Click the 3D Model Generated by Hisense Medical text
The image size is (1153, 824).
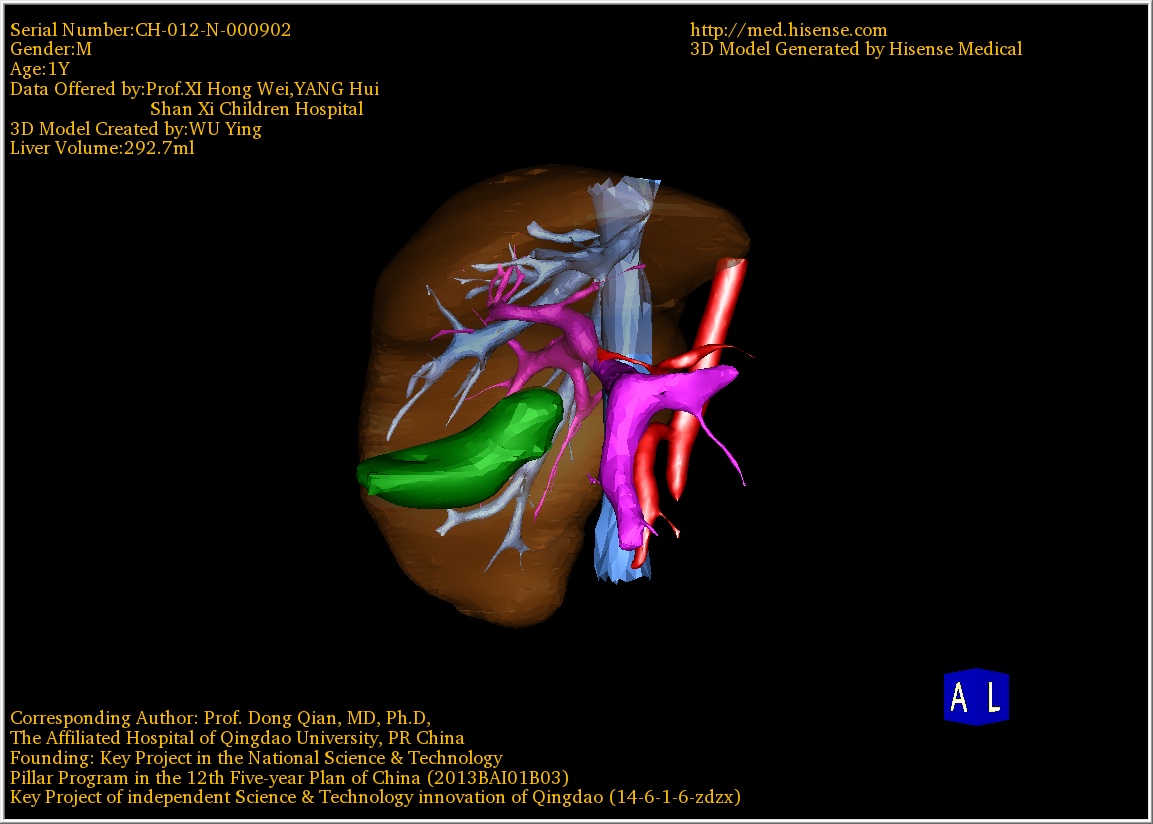(856, 49)
